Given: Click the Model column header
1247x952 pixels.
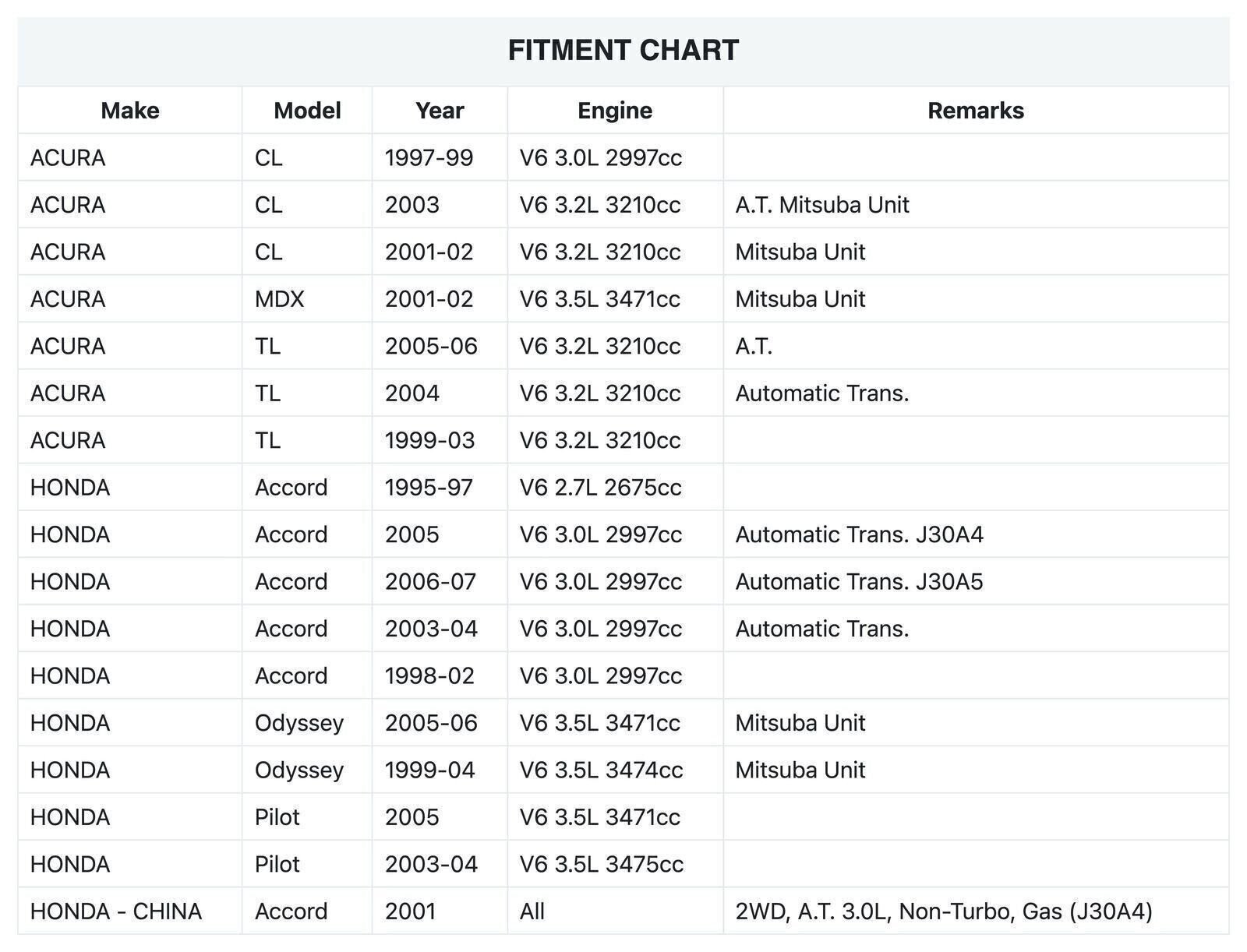Looking at the screenshot, I should click(307, 111).
